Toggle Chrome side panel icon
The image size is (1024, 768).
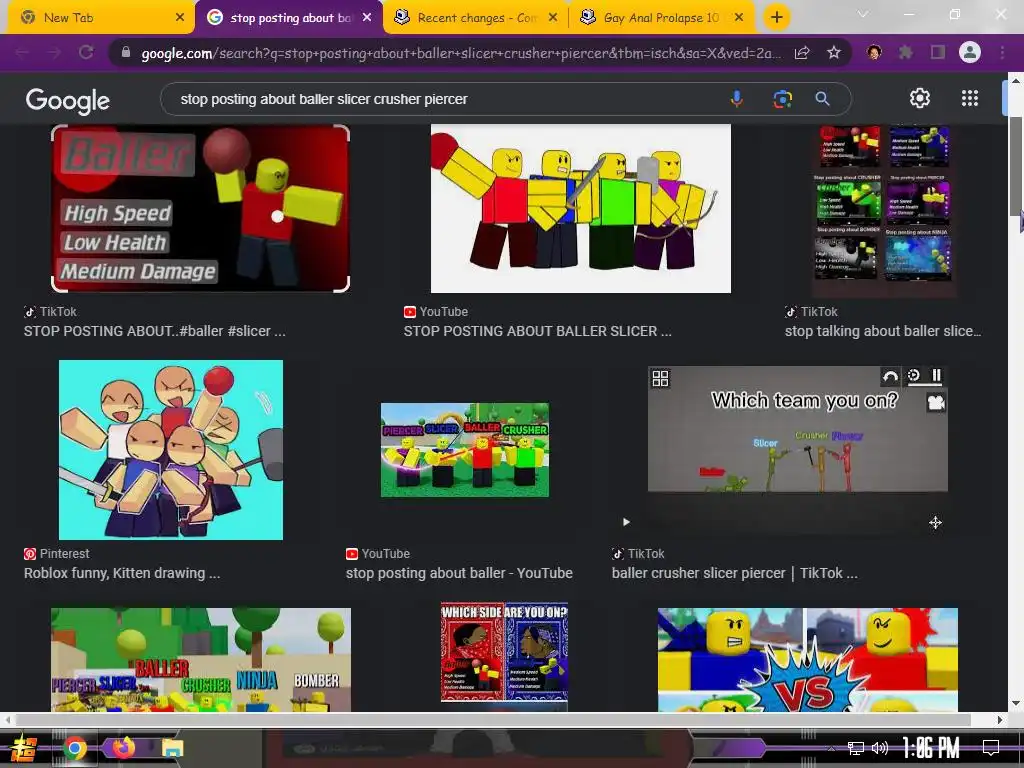point(938,52)
